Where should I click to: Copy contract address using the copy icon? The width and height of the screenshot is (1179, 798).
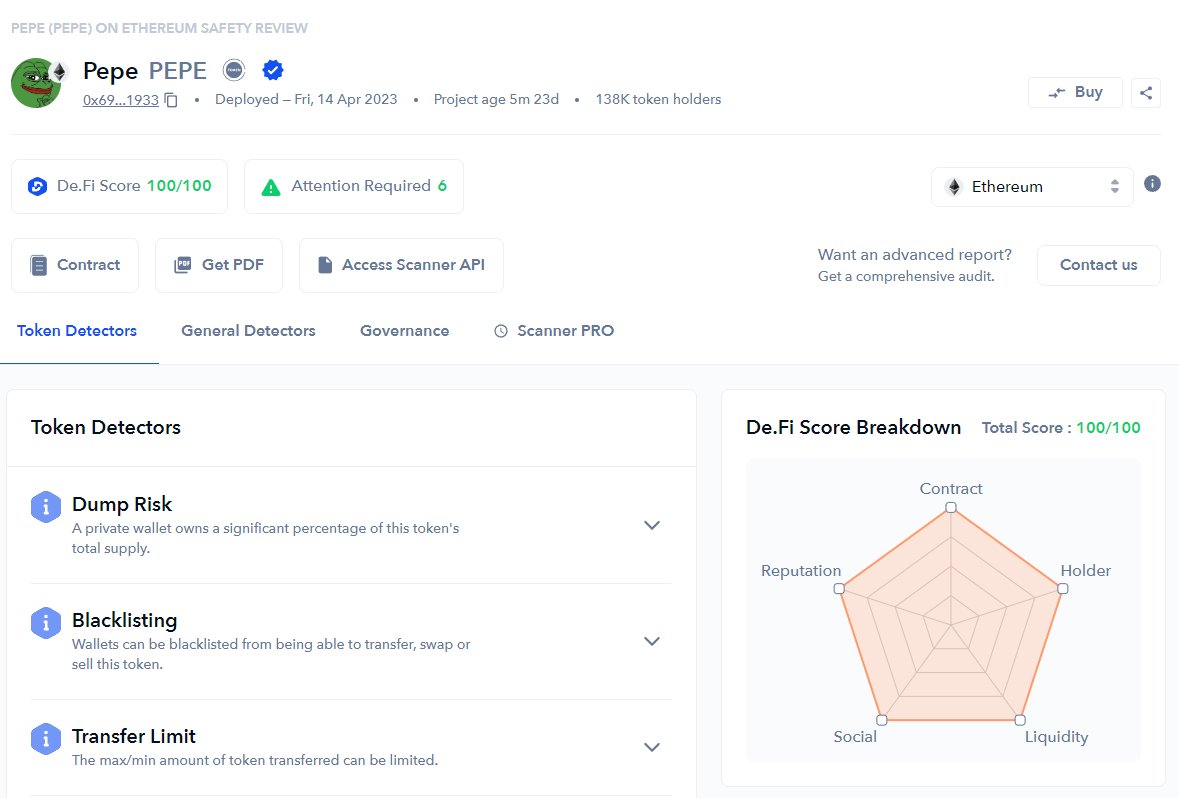(x=171, y=100)
